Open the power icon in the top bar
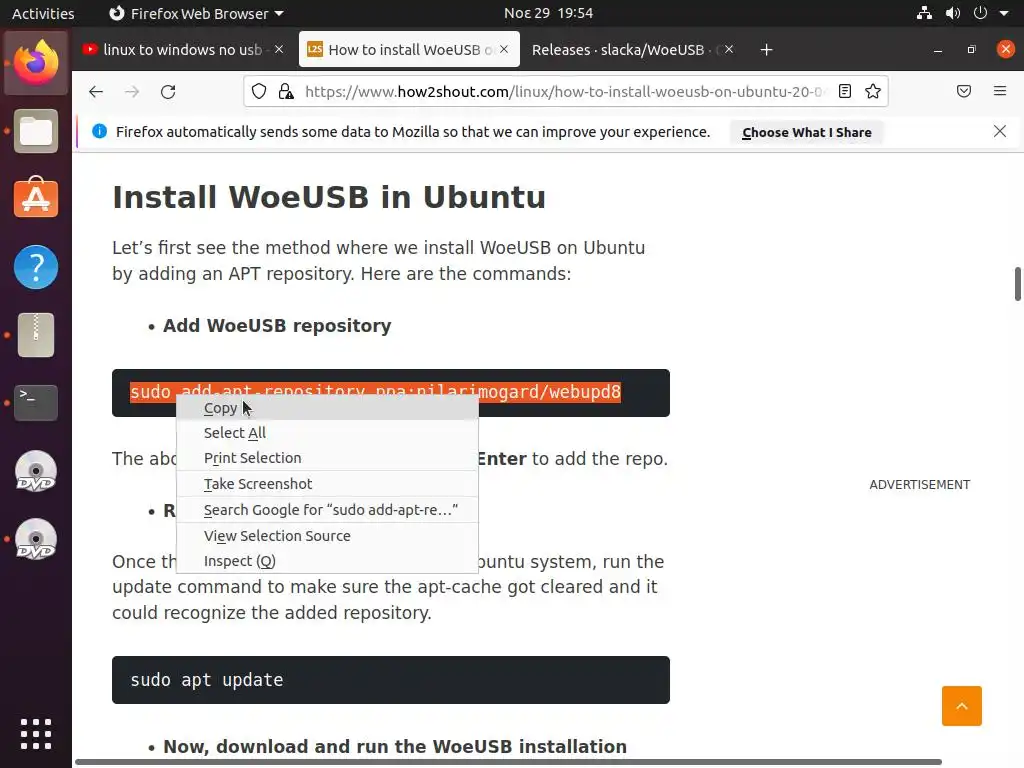 [x=980, y=13]
